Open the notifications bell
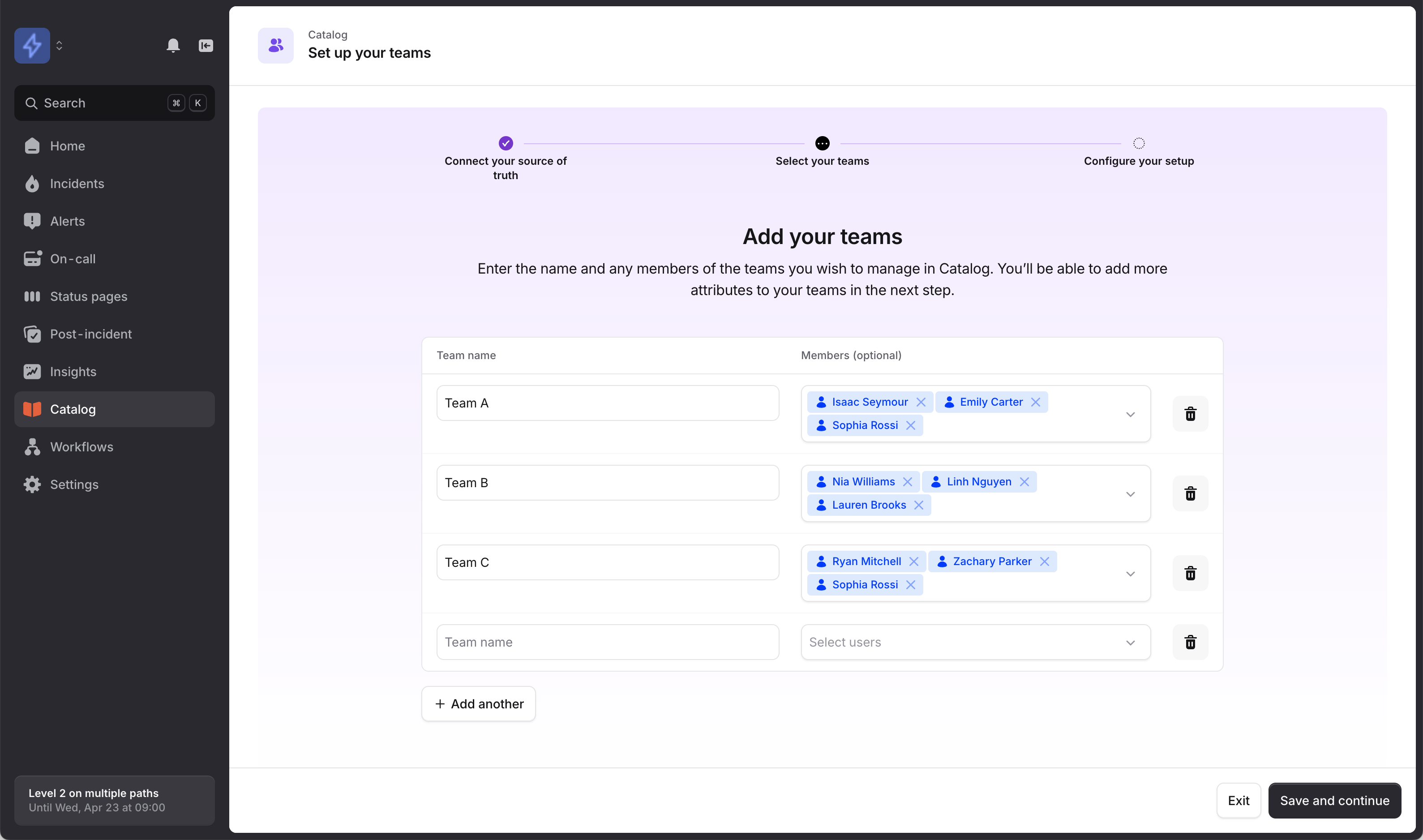The width and height of the screenshot is (1423, 840). coord(173,45)
